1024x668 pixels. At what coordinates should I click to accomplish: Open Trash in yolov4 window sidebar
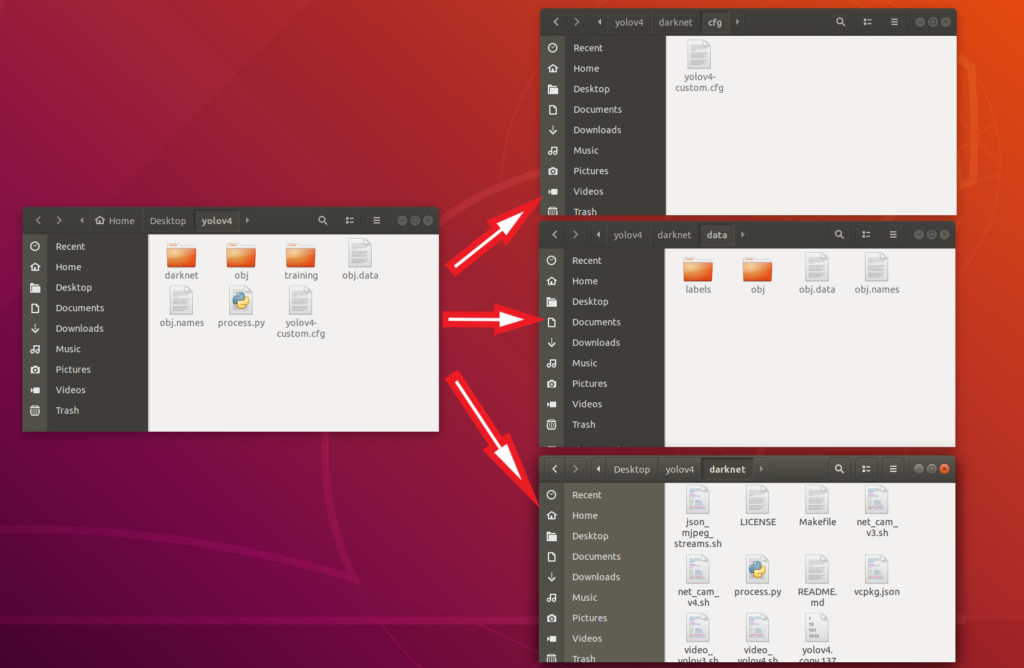(x=67, y=410)
